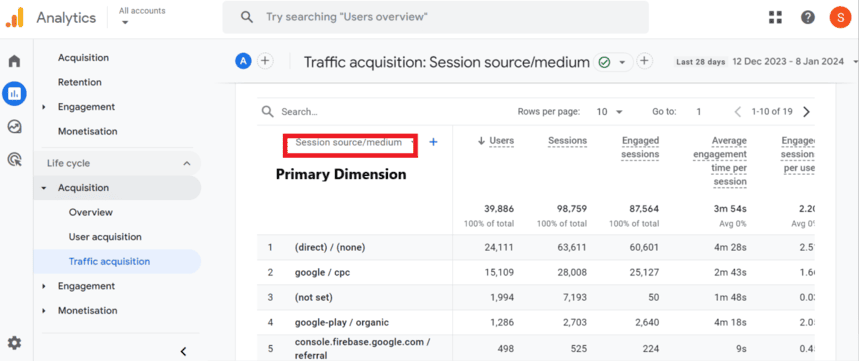Open the Help question mark icon

click(x=808, y=17)
